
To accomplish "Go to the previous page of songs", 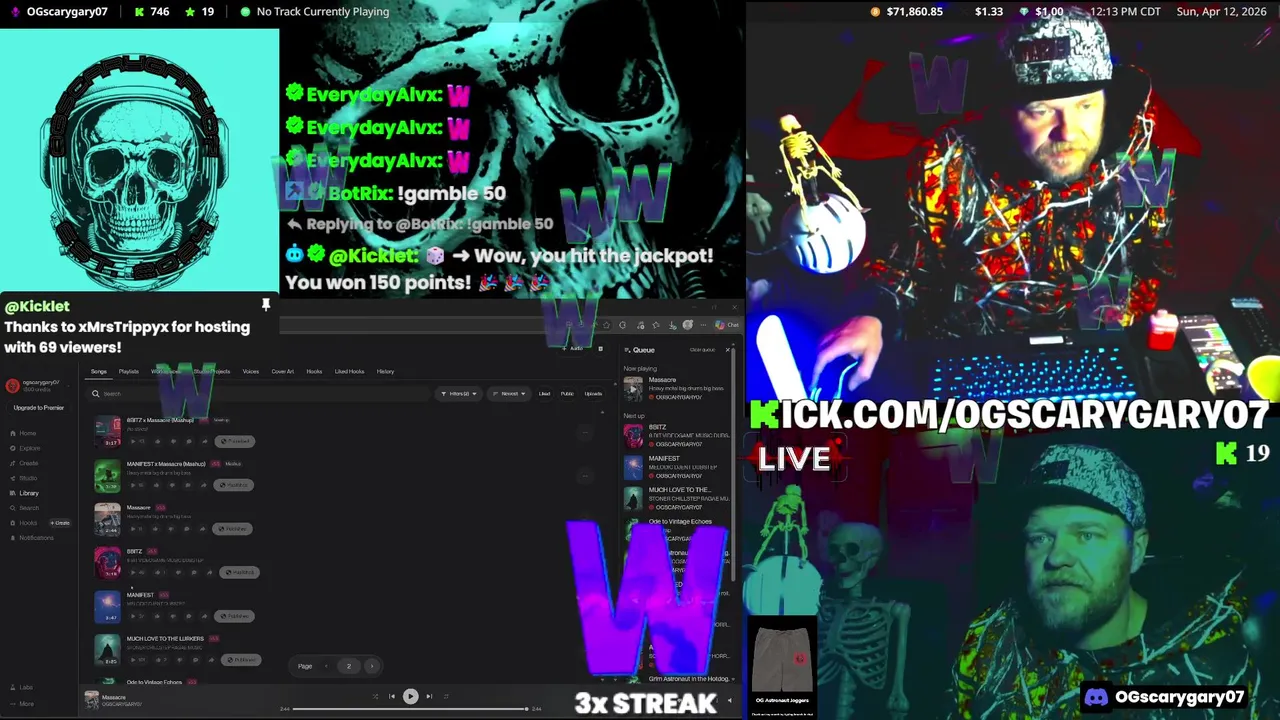I will (x=325, y=666).
